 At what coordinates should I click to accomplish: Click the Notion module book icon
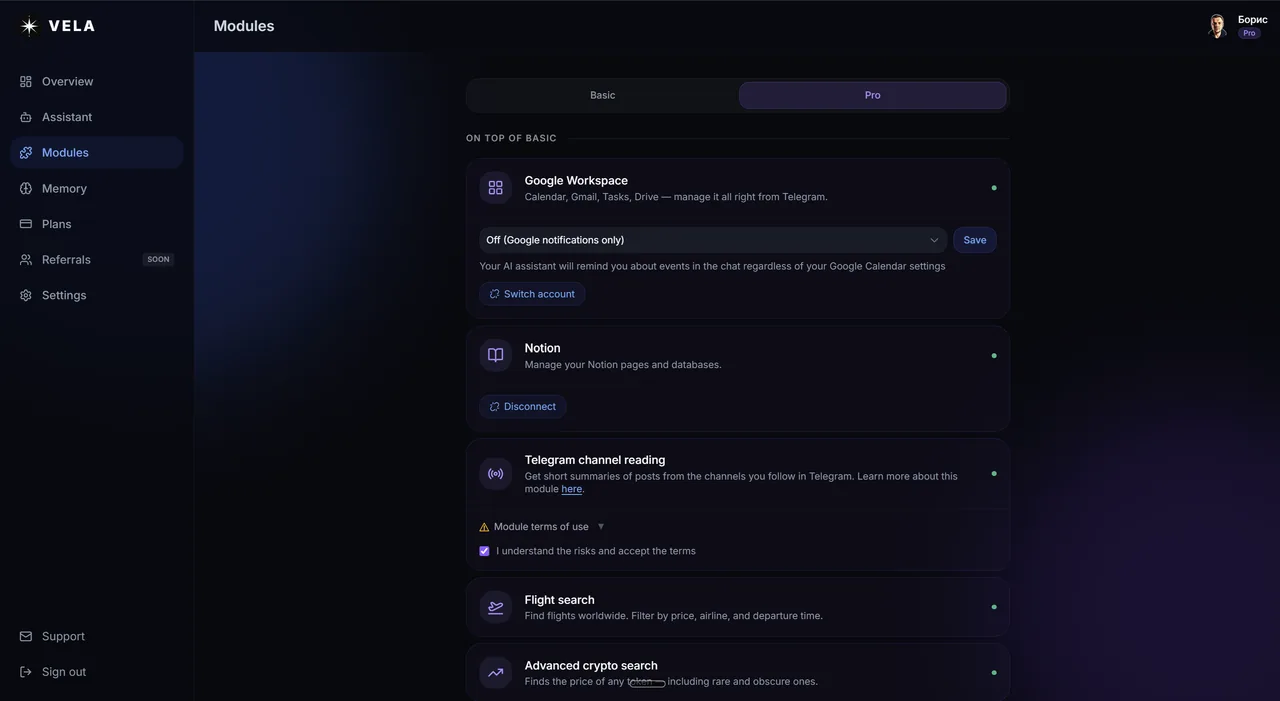[495, 355]
